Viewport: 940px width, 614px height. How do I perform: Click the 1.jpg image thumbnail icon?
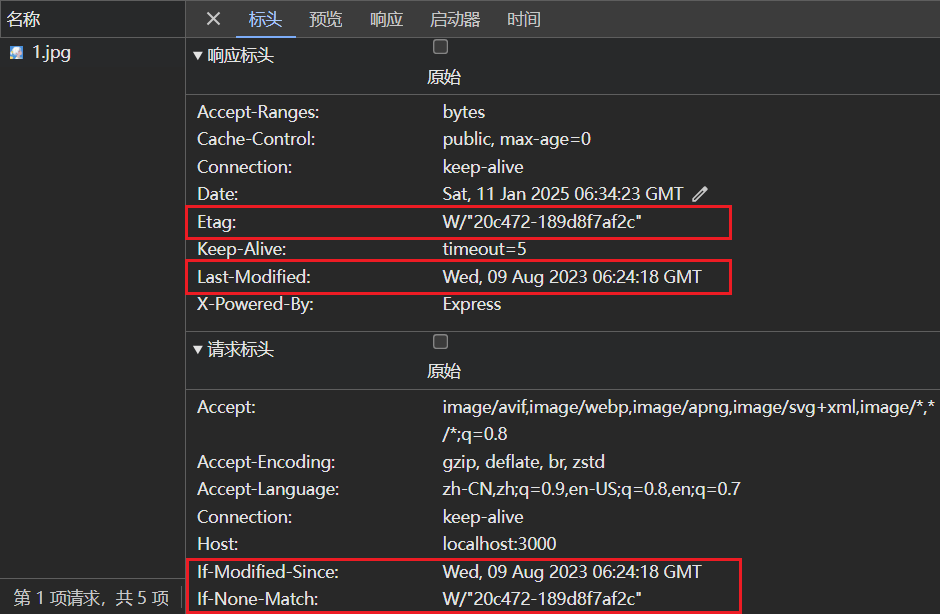[x=15, y=52]
